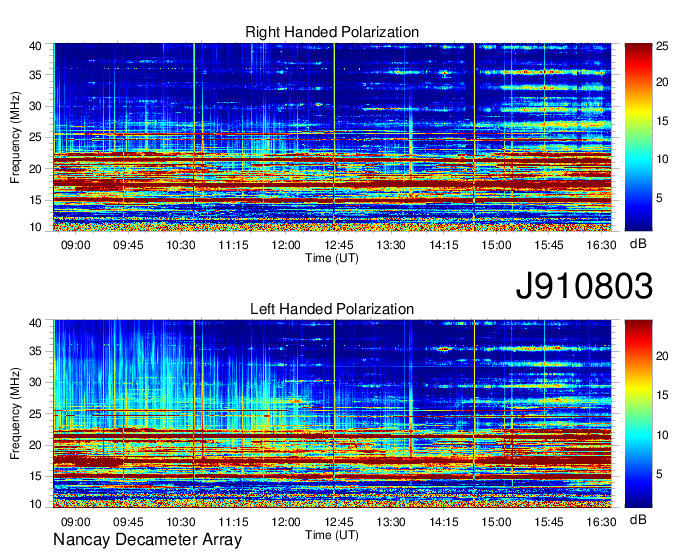Click 'Time (UT)' label under Left Handed plot
The image size is (680, 552).
332,536
